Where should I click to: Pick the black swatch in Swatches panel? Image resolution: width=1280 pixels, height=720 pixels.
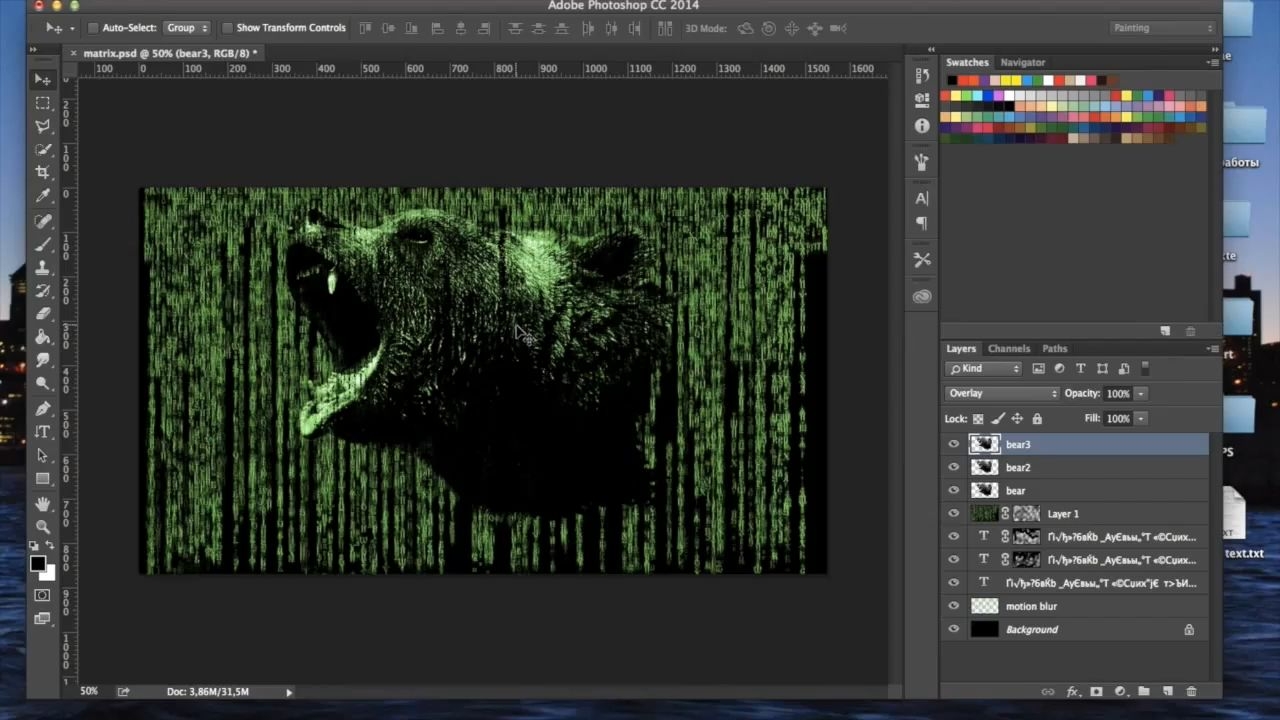(953, 81)
